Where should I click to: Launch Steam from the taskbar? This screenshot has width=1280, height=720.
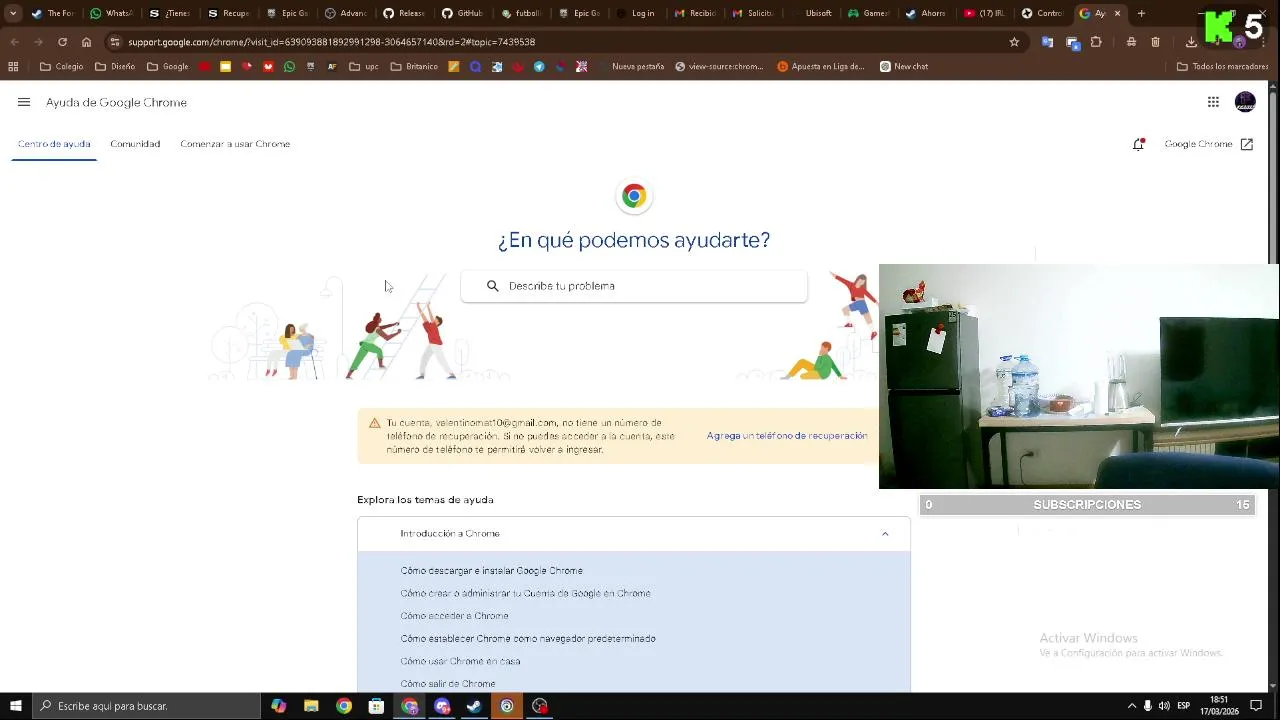[474, 706]
